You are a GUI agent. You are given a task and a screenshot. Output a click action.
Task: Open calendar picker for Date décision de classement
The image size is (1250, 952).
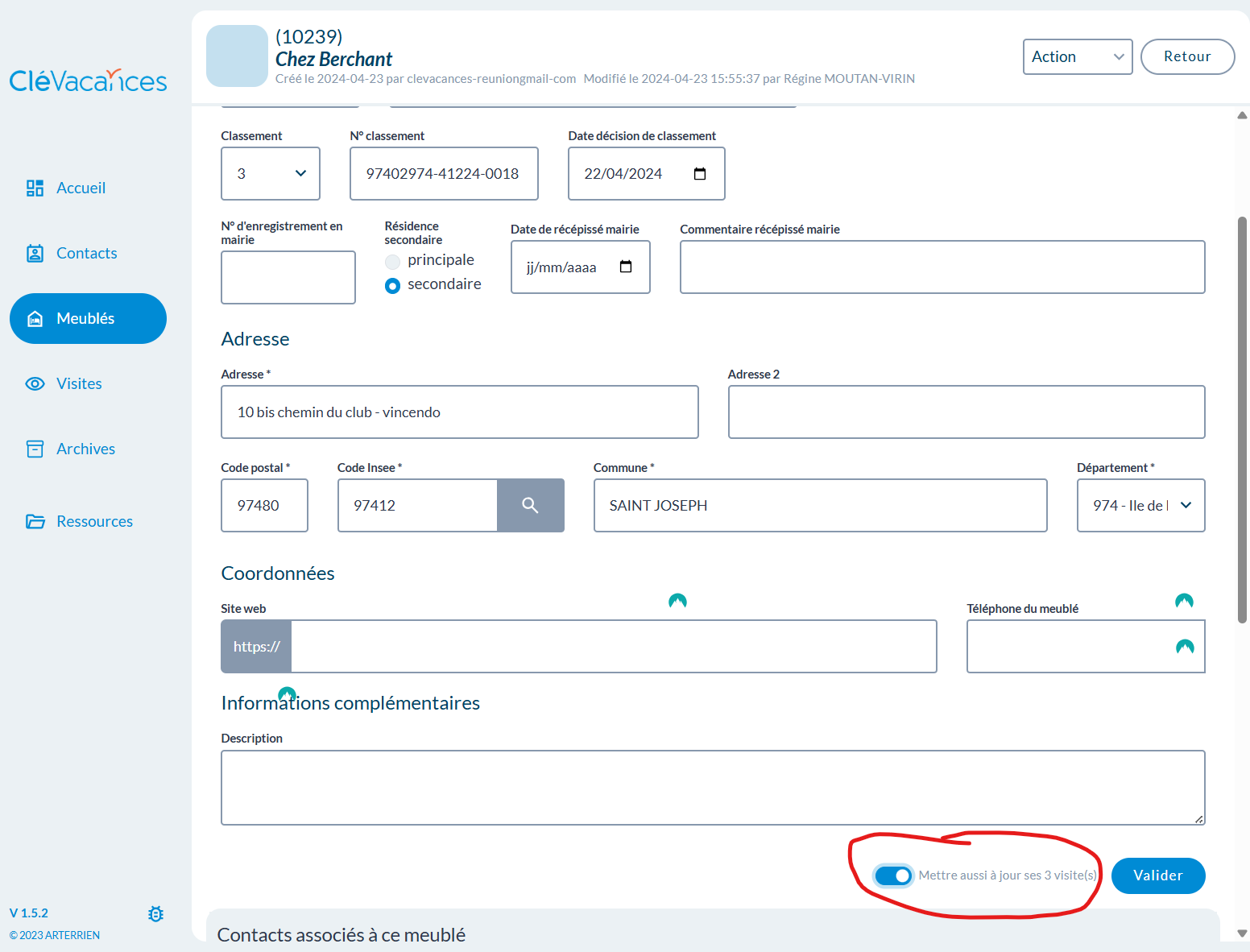pyautogui.click(x=700, y=174)
